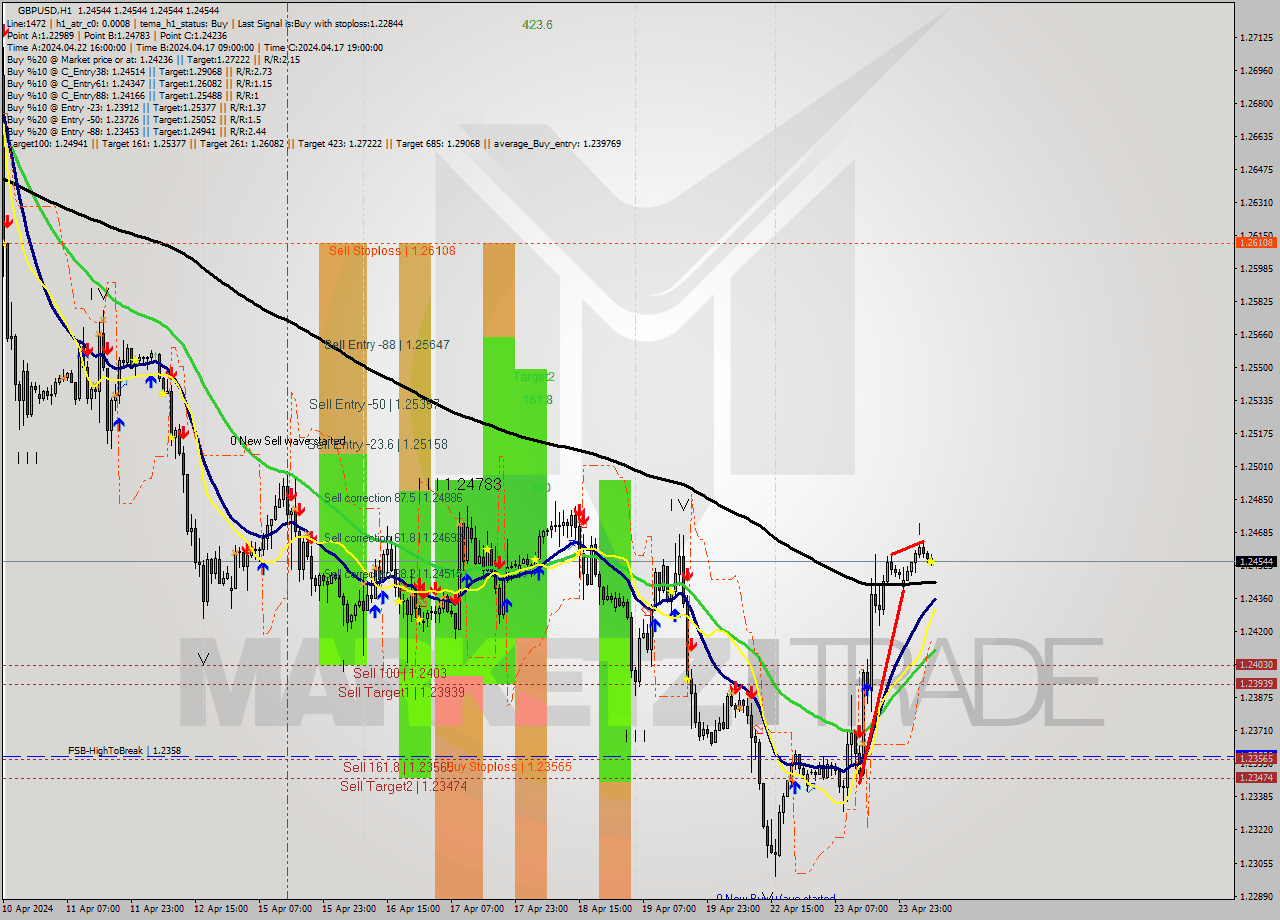Click the 1.25500 price scale value
This screenshot has height=920, width=1280.
tap(1255, 368)
